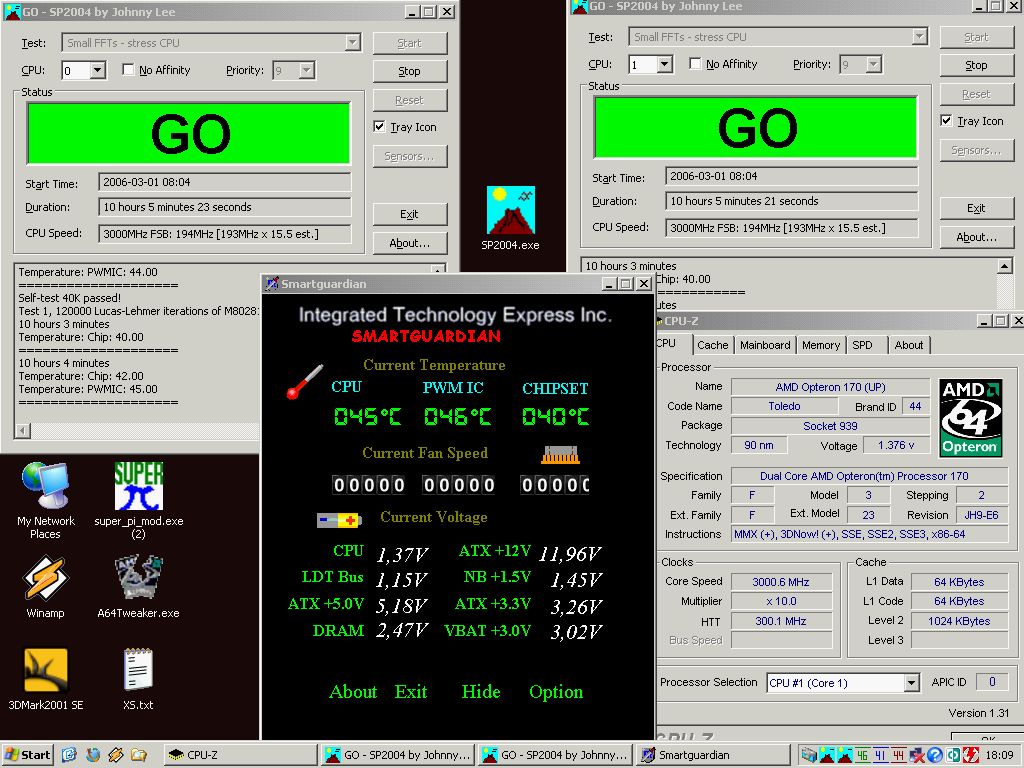This screenshot has height=768, width=1024.
Task: Open the CPU dropdown showing 0
Action: [97, 70]
